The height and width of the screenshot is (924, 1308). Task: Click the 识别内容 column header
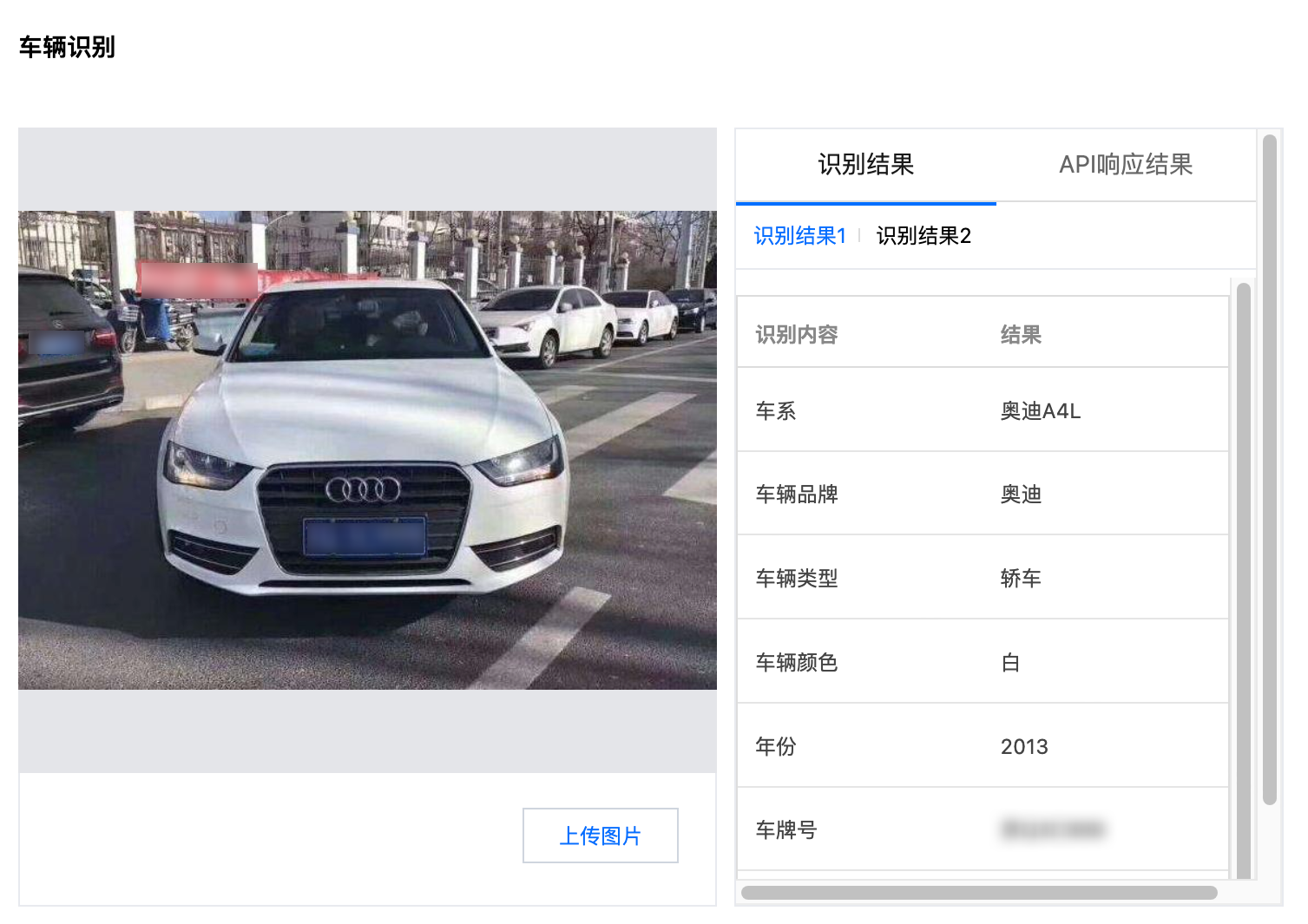click(797, 335)
